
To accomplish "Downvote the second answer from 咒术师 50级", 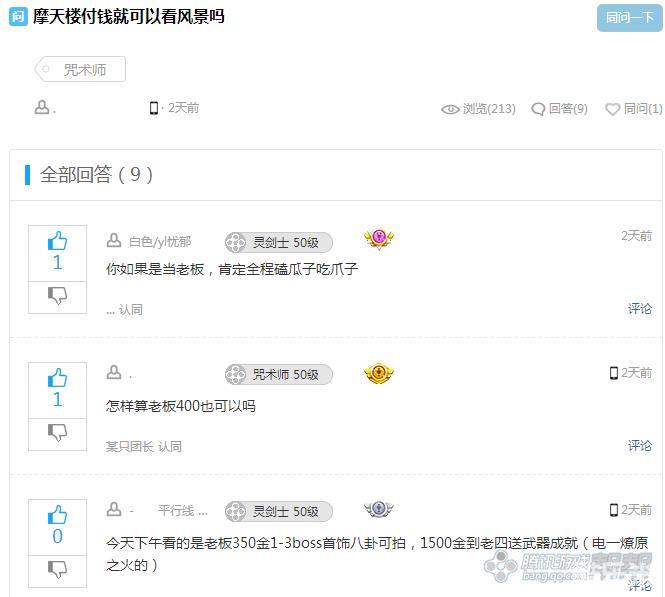I will 57,432.
